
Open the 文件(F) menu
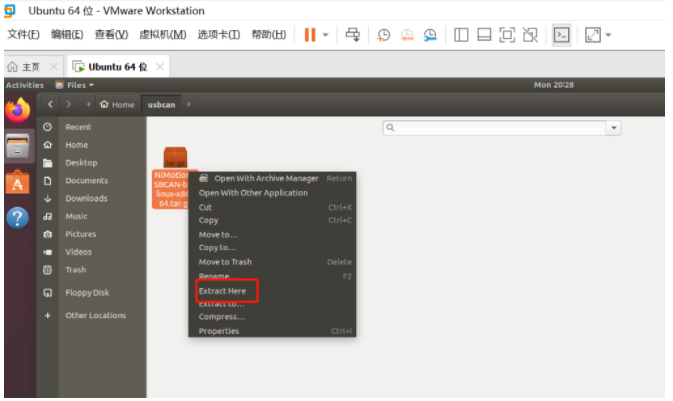coord(24,34)
